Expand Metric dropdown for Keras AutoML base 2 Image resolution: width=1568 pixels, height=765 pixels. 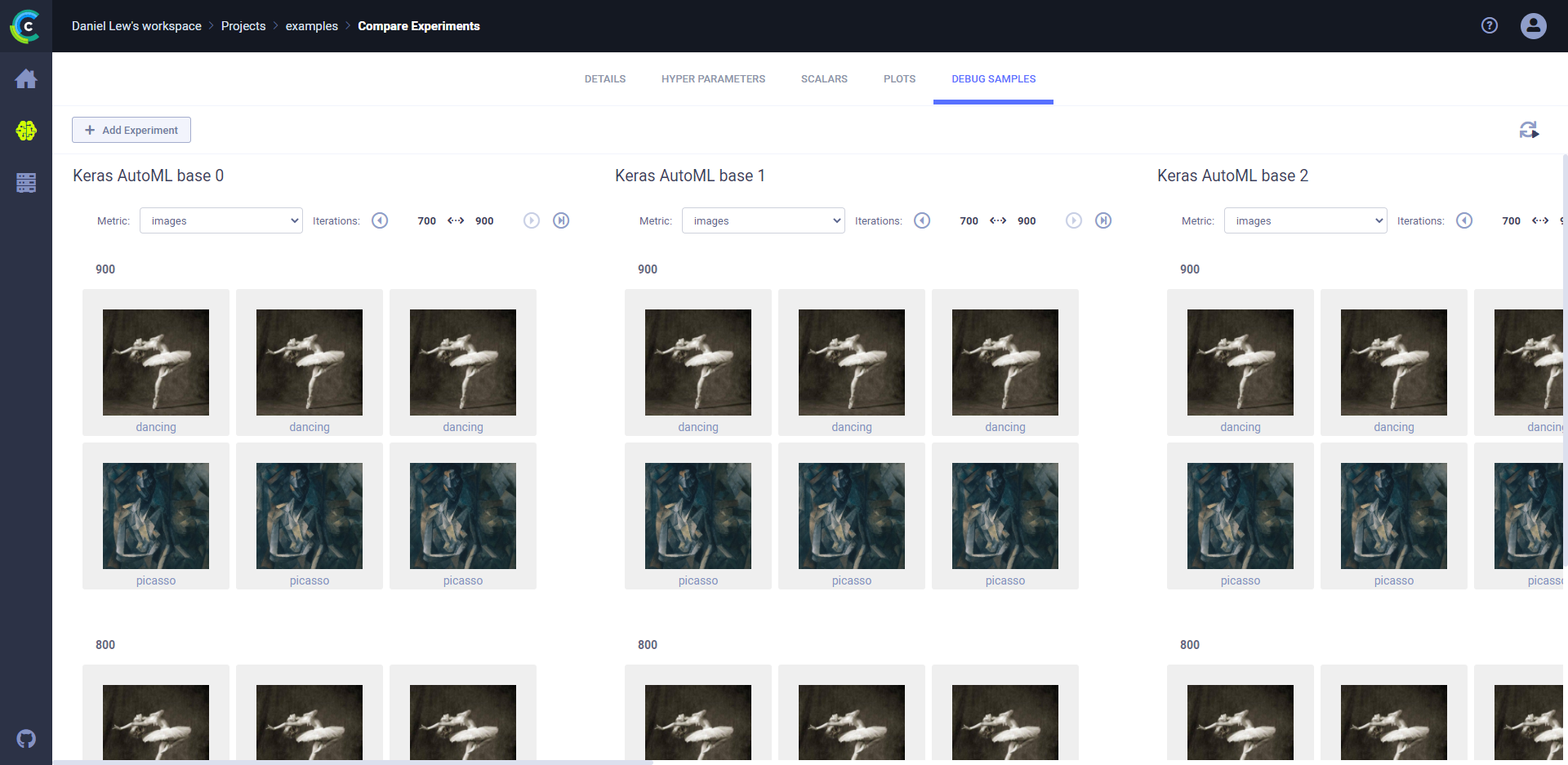(x=1305, y=220)
